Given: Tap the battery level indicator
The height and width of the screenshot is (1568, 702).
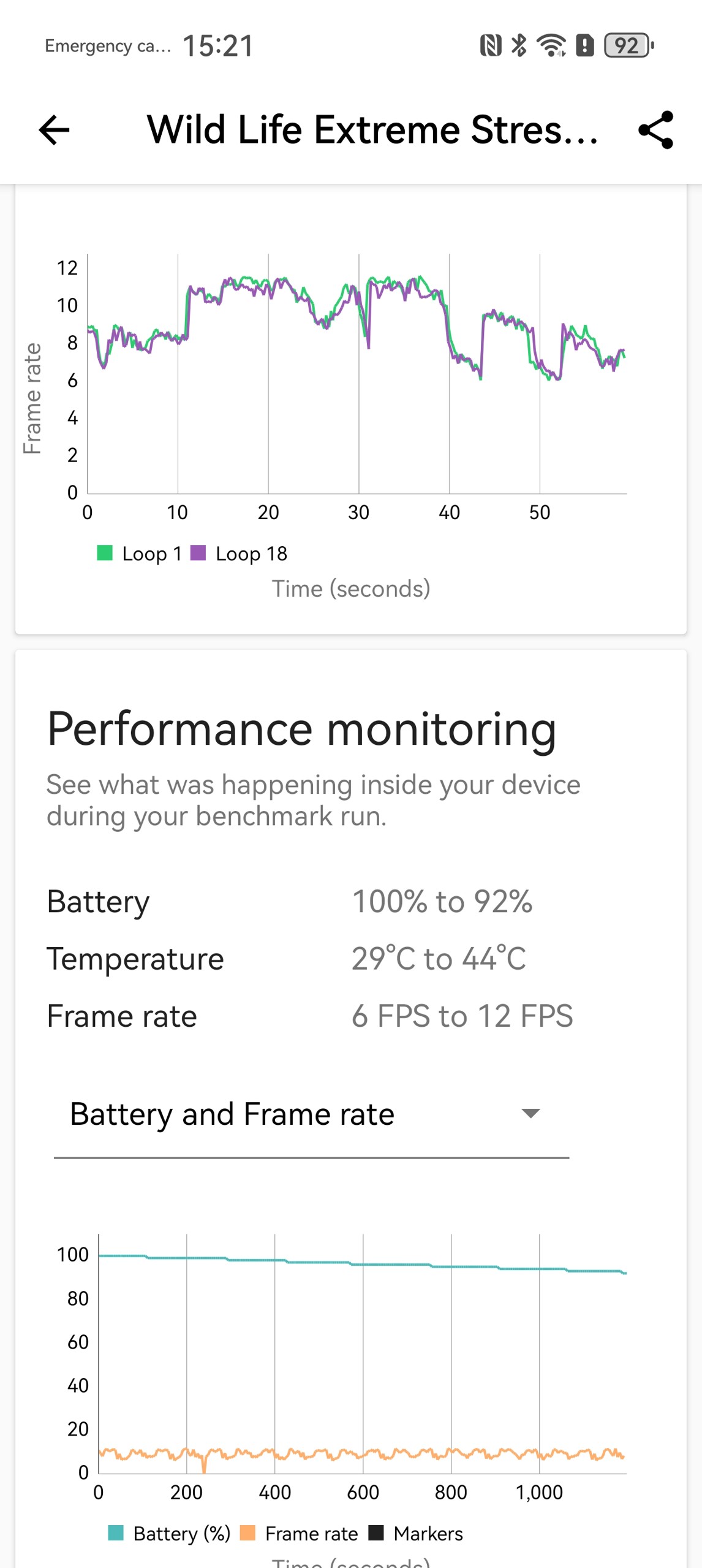Looking at the screenshot, I should pyautogui.click(x=628, y=45).
